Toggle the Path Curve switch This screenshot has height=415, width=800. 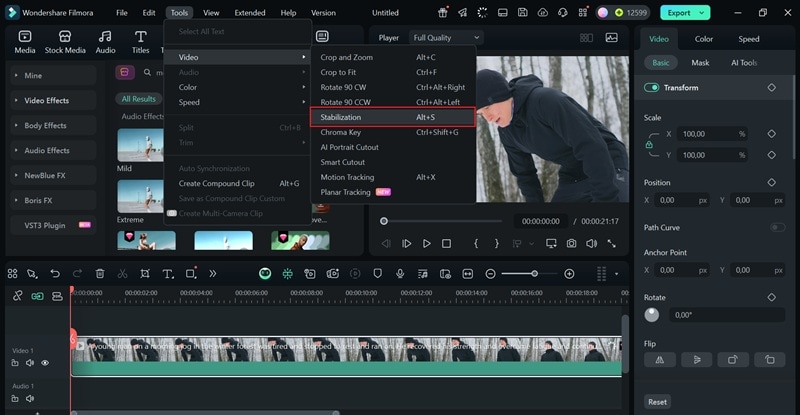(x=778, y=227)
